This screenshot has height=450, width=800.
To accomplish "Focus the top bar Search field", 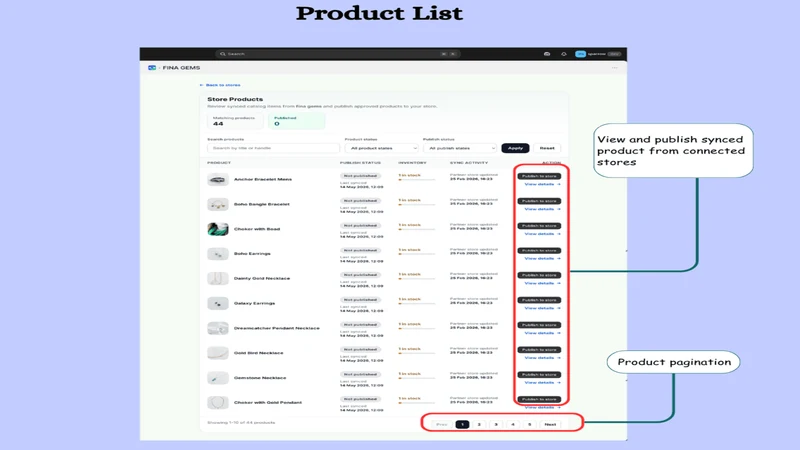I will (338, 54).
